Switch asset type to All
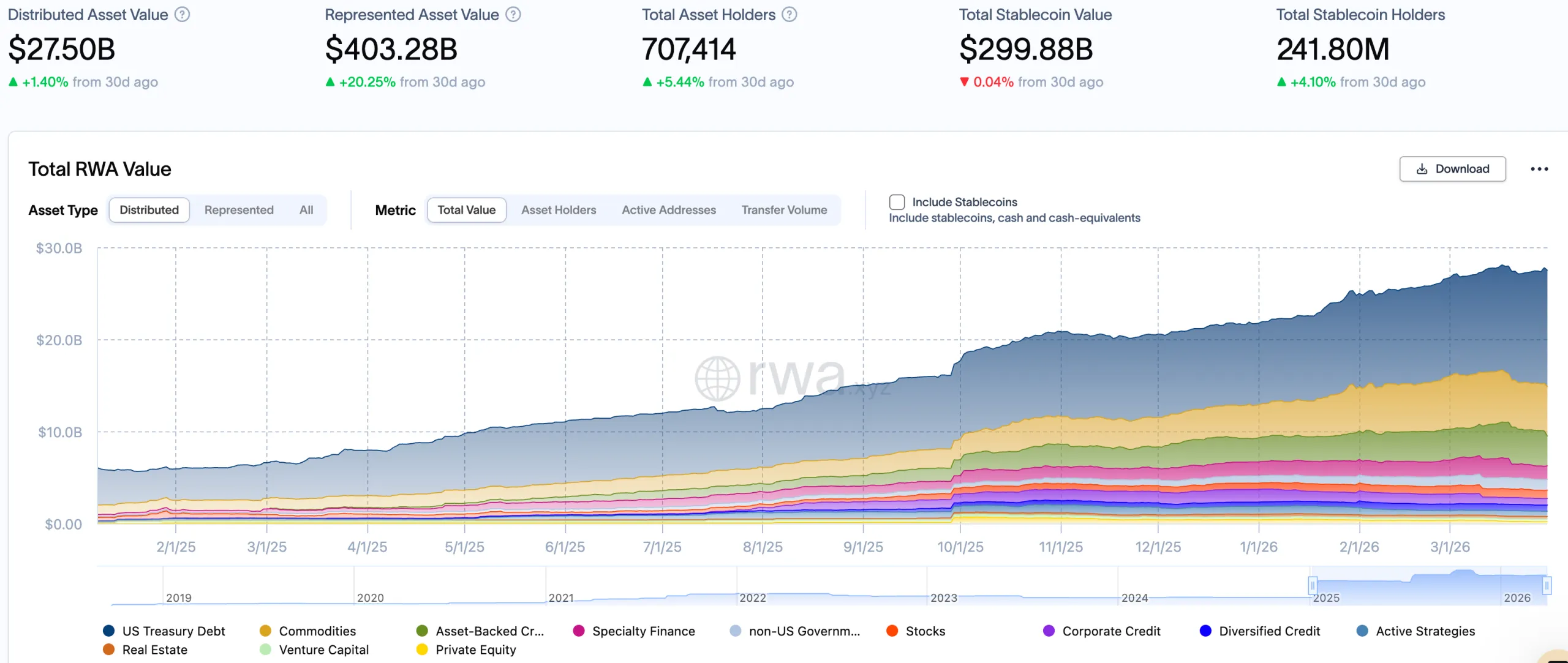 pos(306,210)
